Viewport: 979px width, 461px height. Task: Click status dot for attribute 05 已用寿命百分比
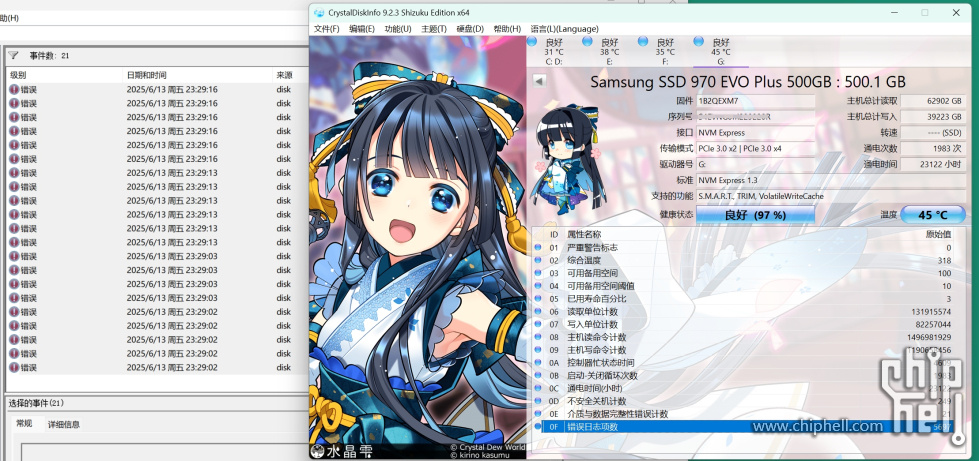(x=538, y=299)
